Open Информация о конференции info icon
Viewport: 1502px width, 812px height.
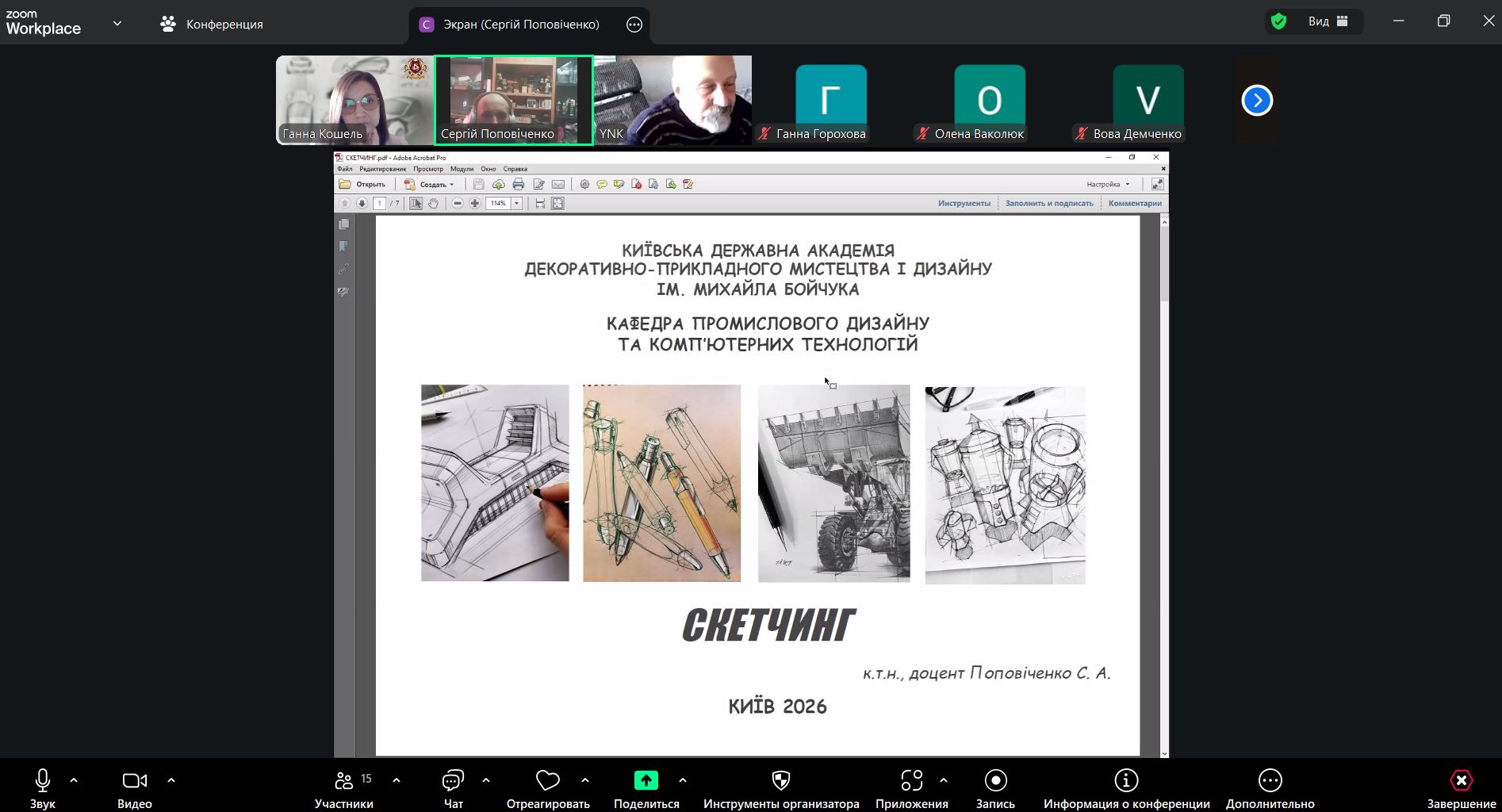[x=1126, y=781]
